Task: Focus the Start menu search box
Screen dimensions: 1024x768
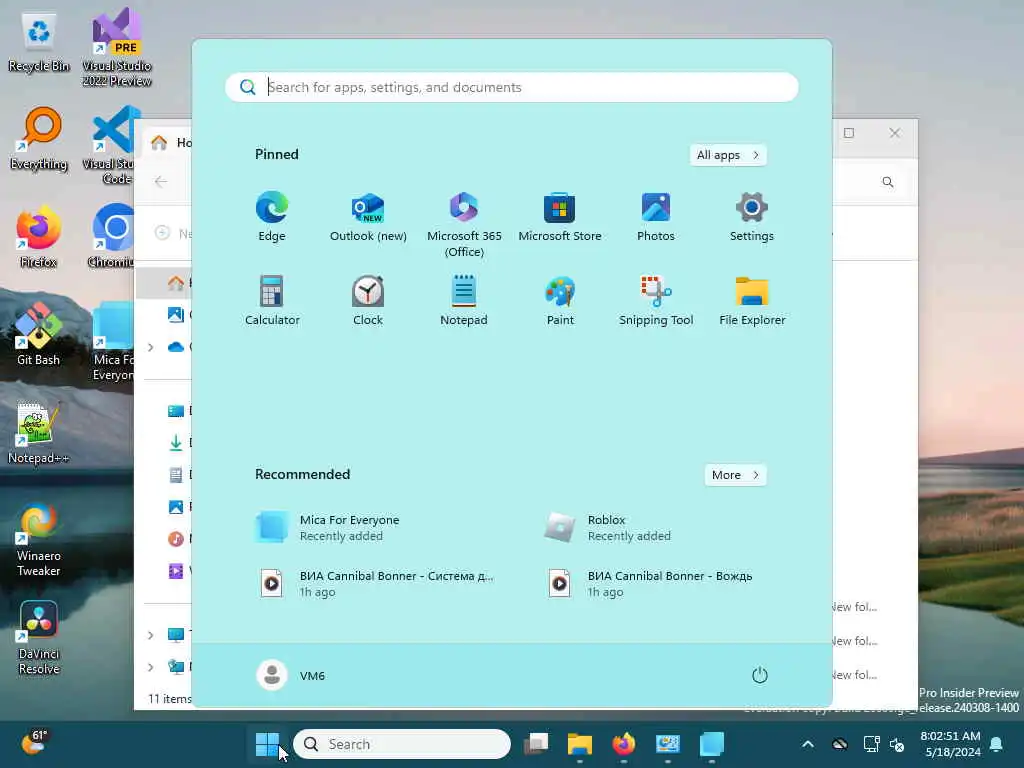Action: tap(511, 87)
